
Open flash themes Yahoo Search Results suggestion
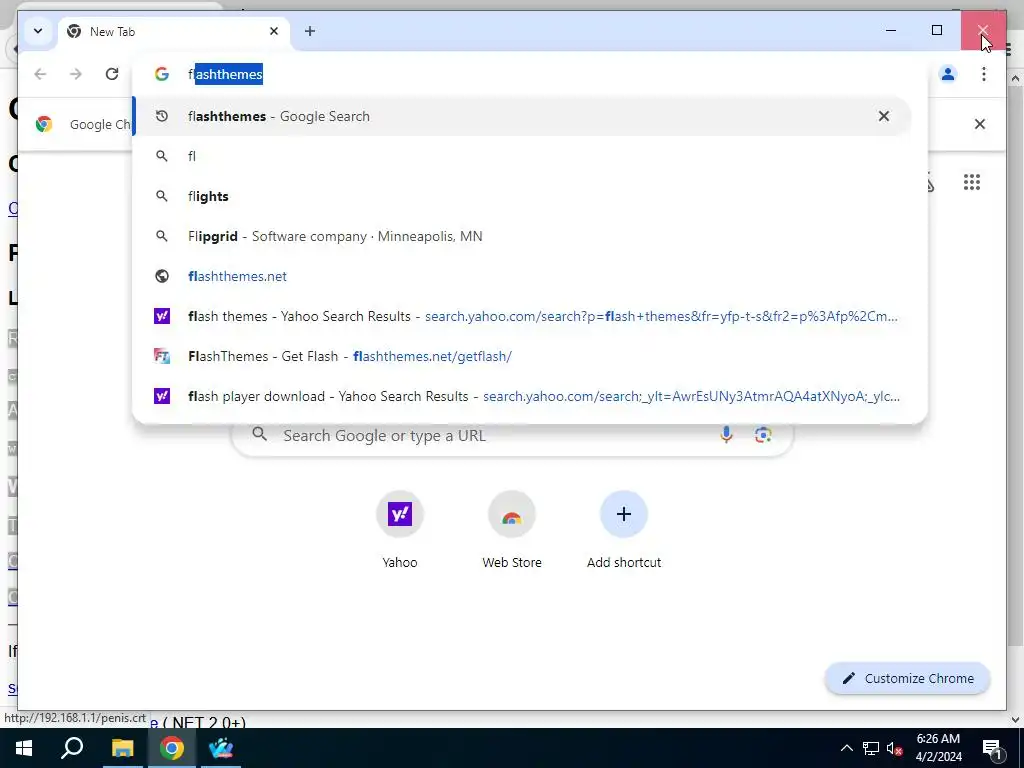tap(522, 316)
